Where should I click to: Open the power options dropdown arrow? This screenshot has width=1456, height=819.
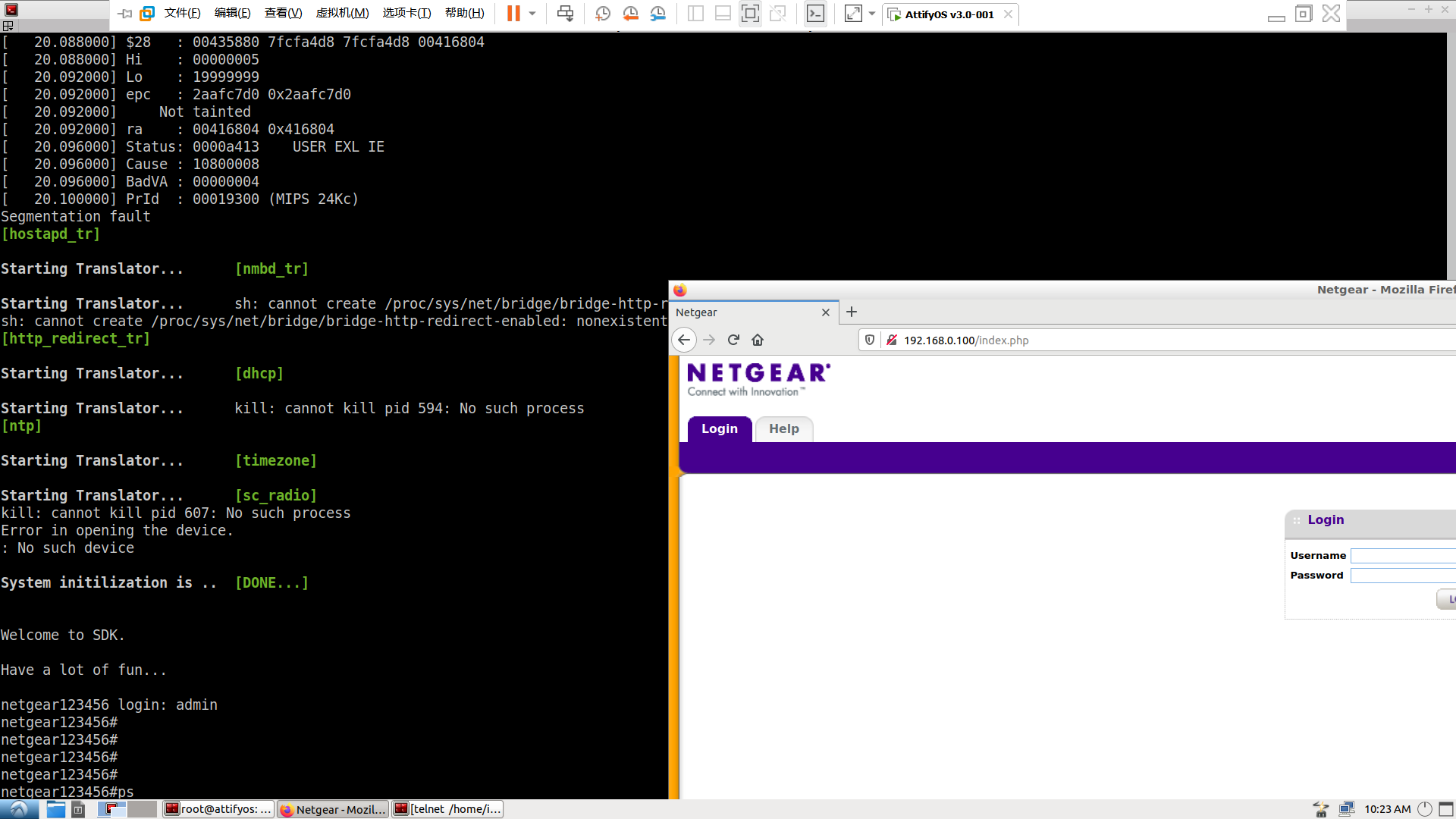pos(532,14)
